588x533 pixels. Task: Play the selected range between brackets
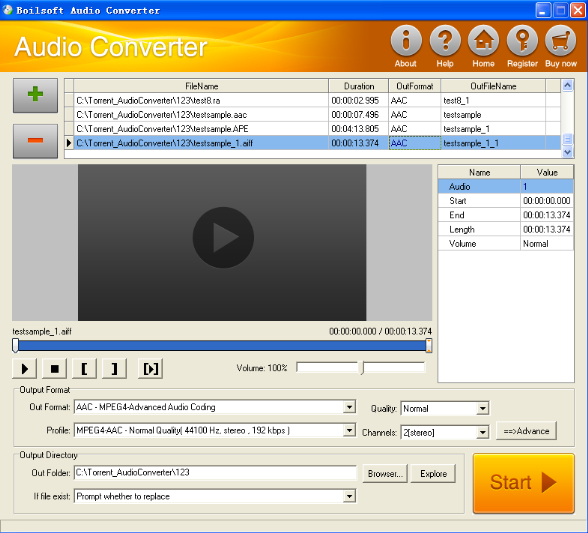(x=150, y=369)
